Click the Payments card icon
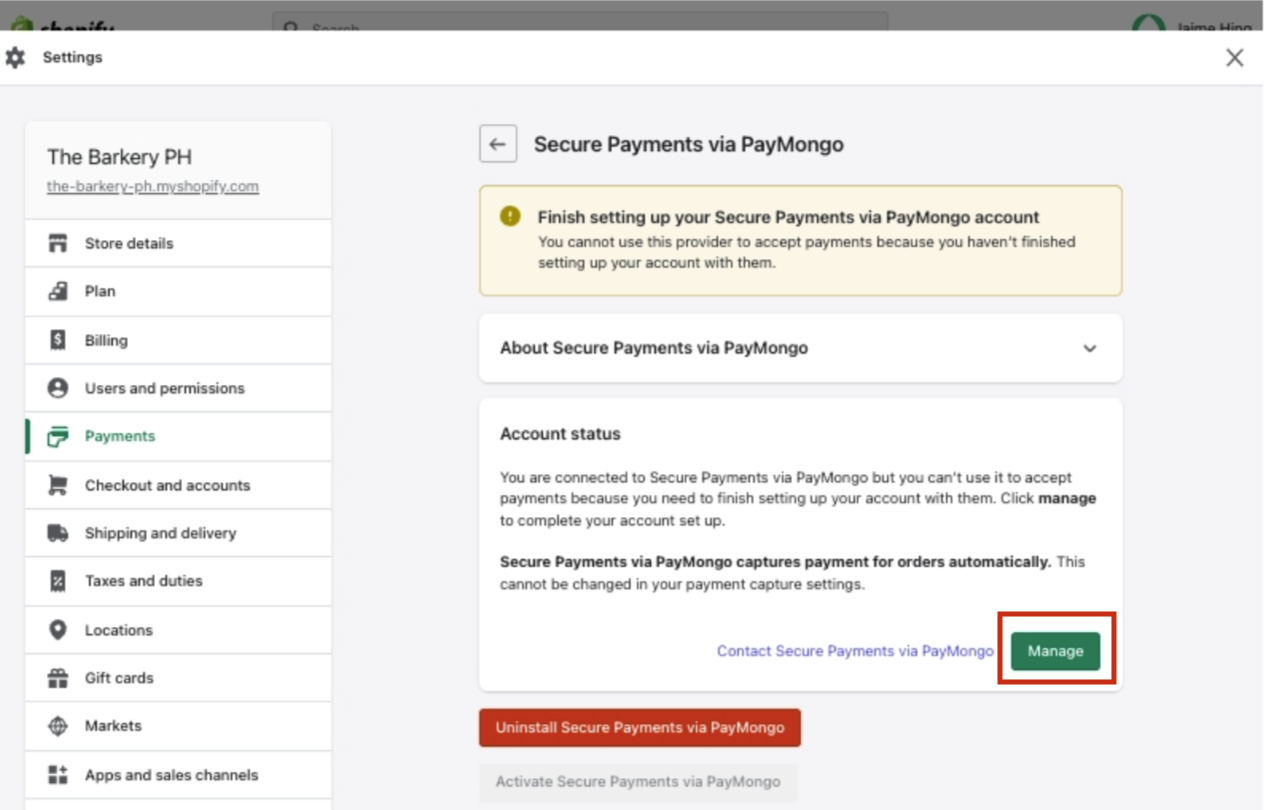1268x810 pixels. pos(58,436)
